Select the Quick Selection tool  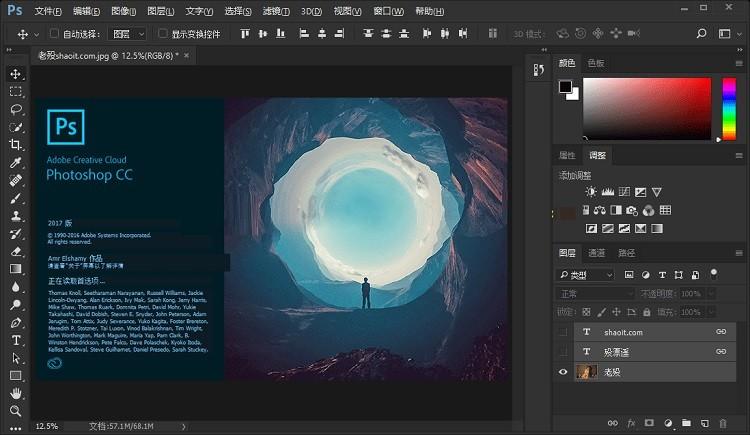[x=15, y=127]
